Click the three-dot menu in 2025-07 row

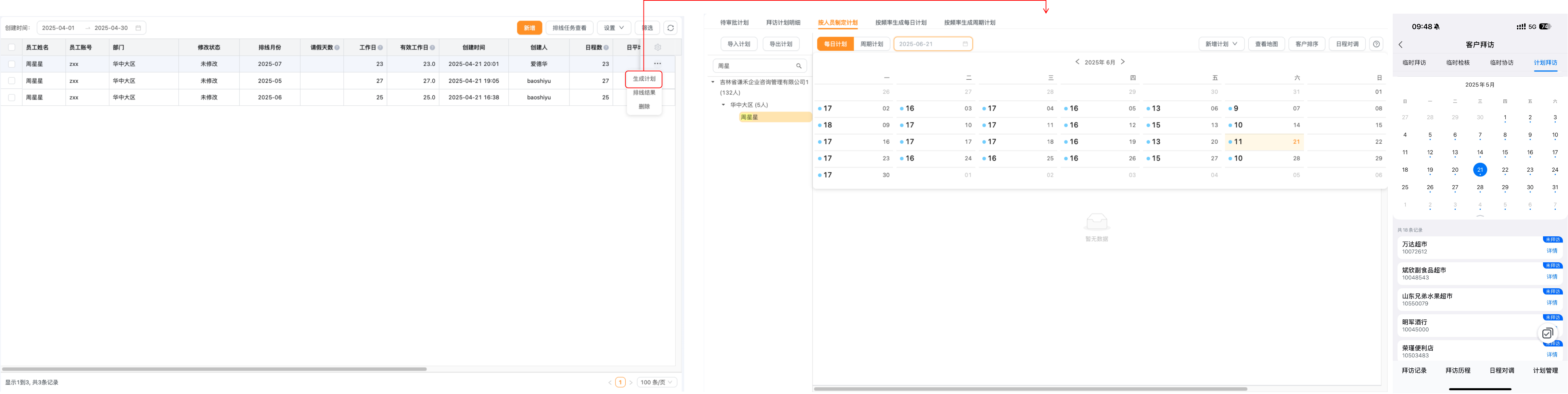coord(658,64)
